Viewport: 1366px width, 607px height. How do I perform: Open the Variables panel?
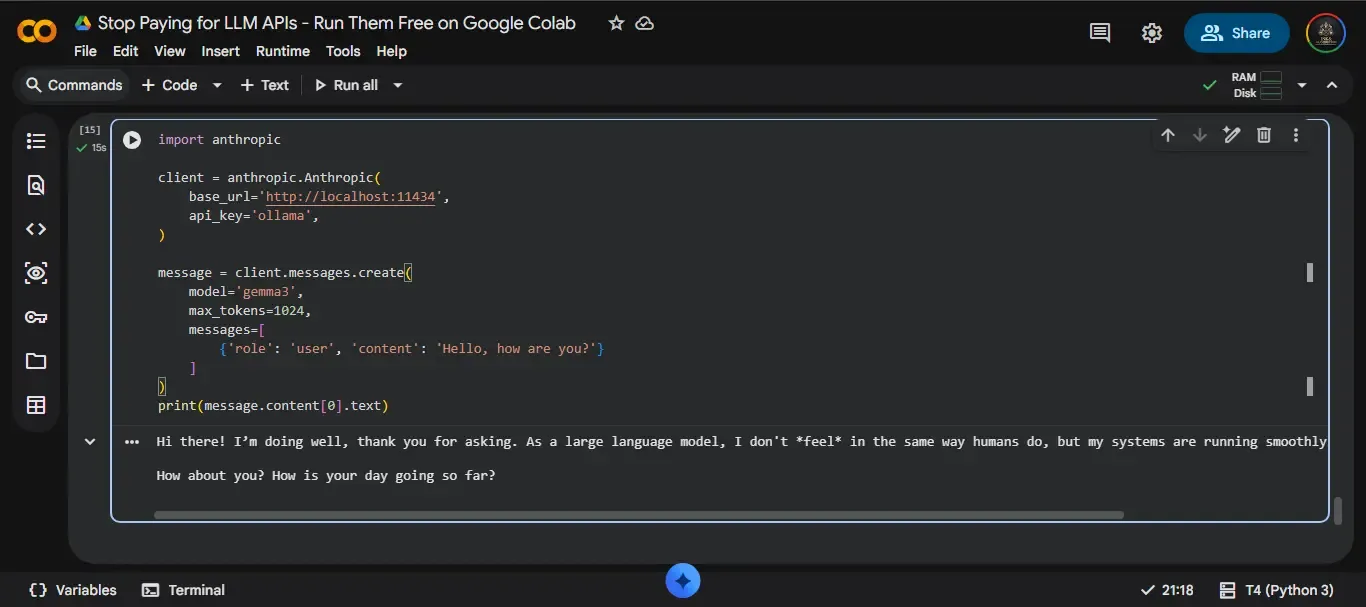(72, 590)
